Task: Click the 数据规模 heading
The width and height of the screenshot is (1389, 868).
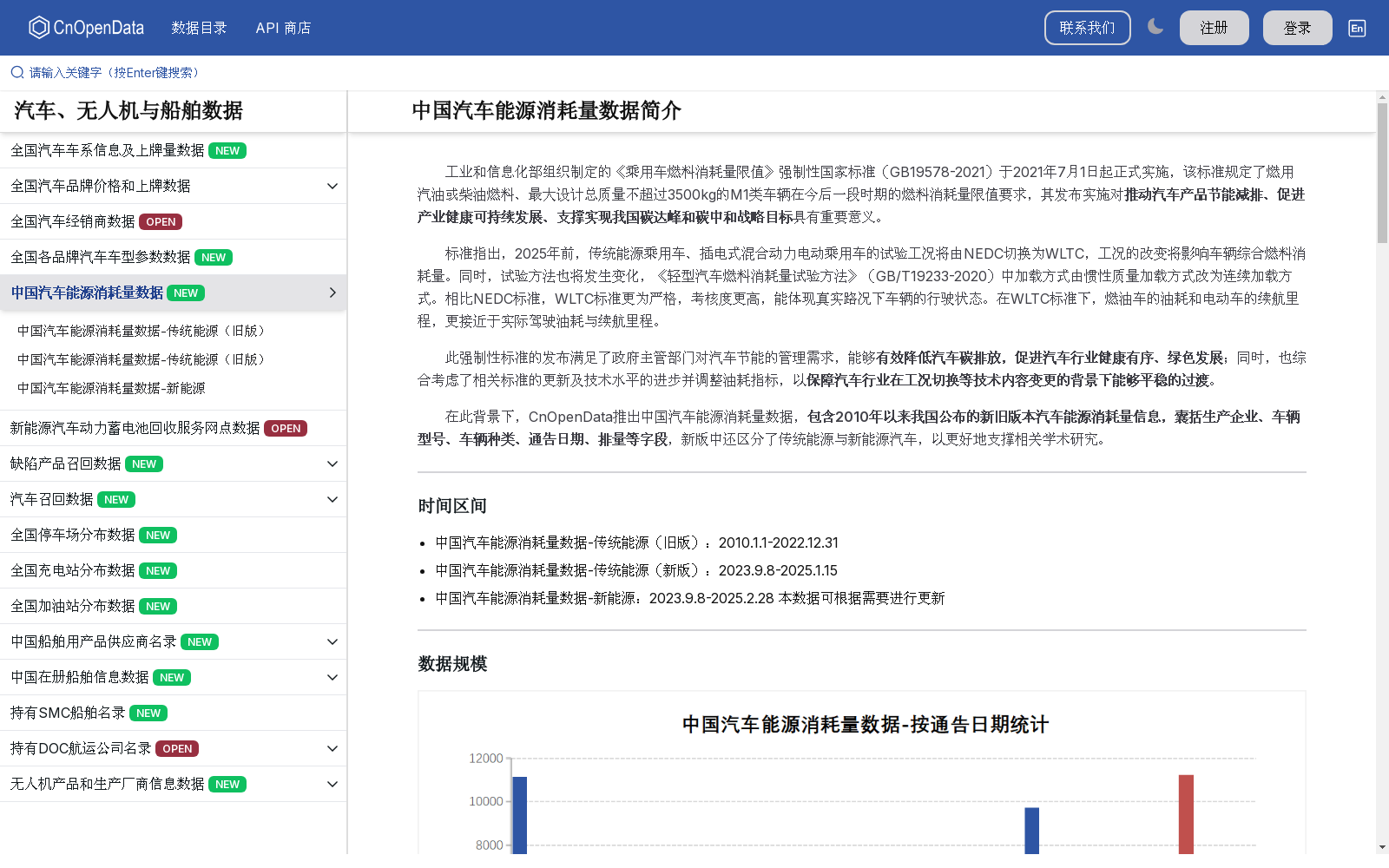Action: click(452, 663)
